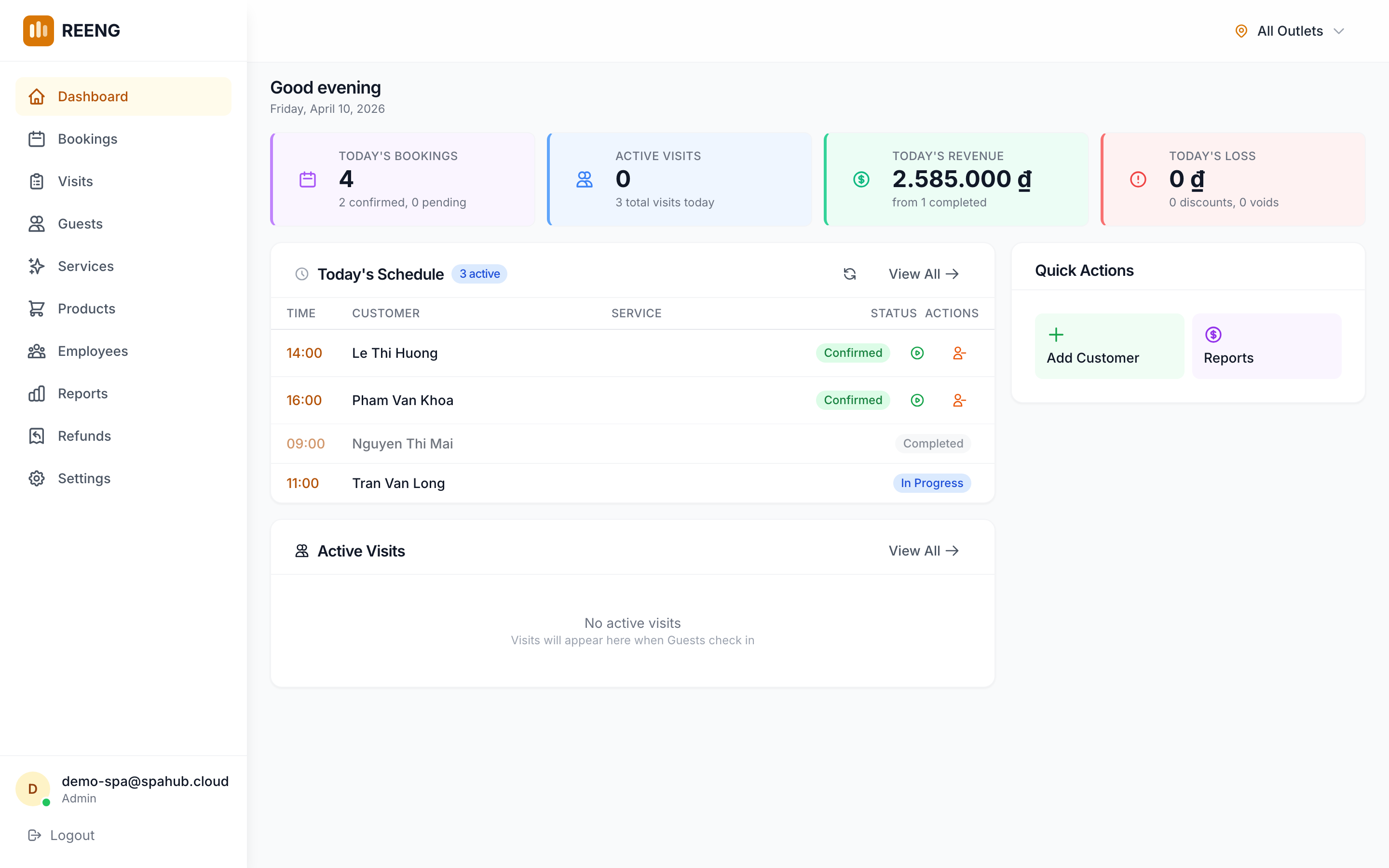Viewport: 1389px width, 868px height.
Task: Click View All next to Today's Schedule
Action: pos(923,274)
